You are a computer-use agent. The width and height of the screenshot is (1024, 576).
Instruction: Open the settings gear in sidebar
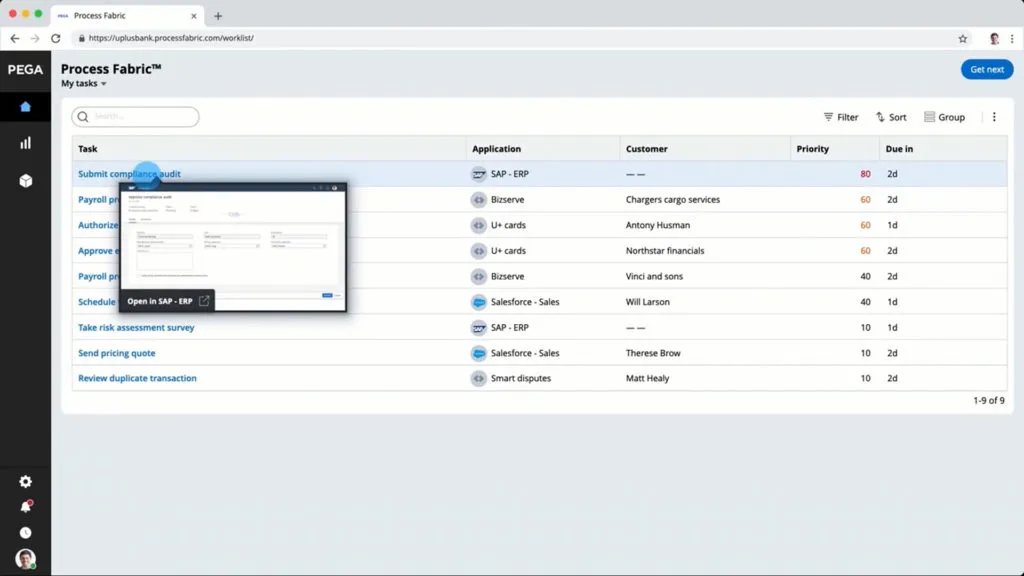(25, 481)
